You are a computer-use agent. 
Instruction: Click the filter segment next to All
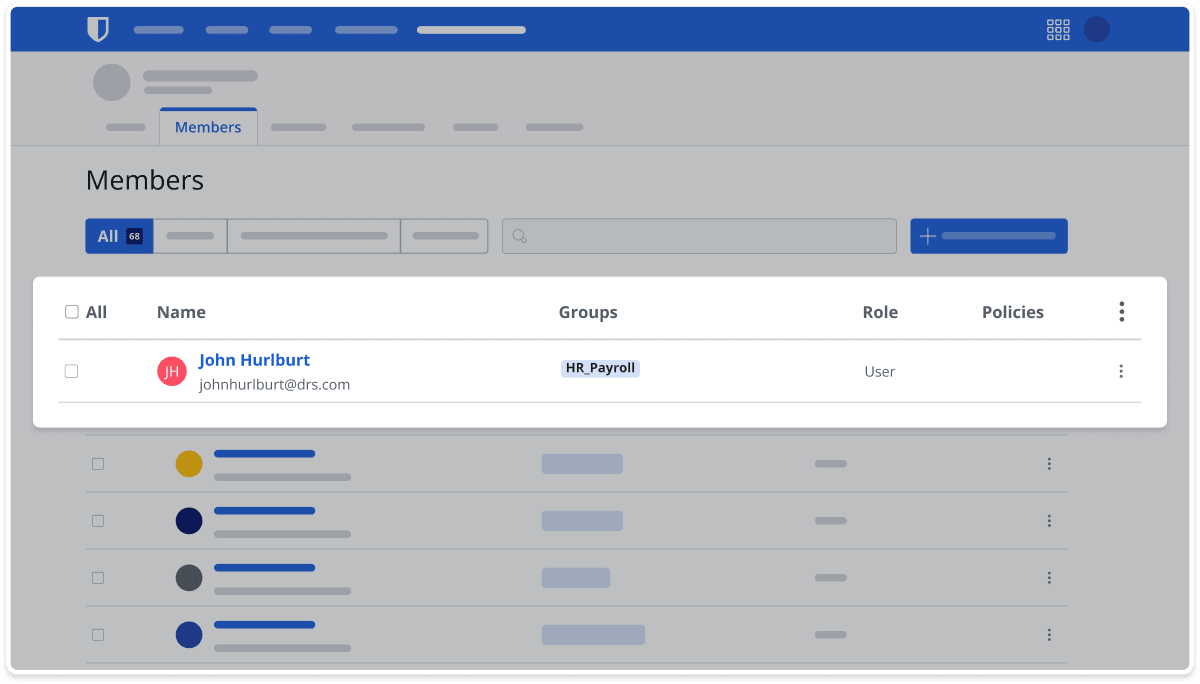tap(190, 236)
